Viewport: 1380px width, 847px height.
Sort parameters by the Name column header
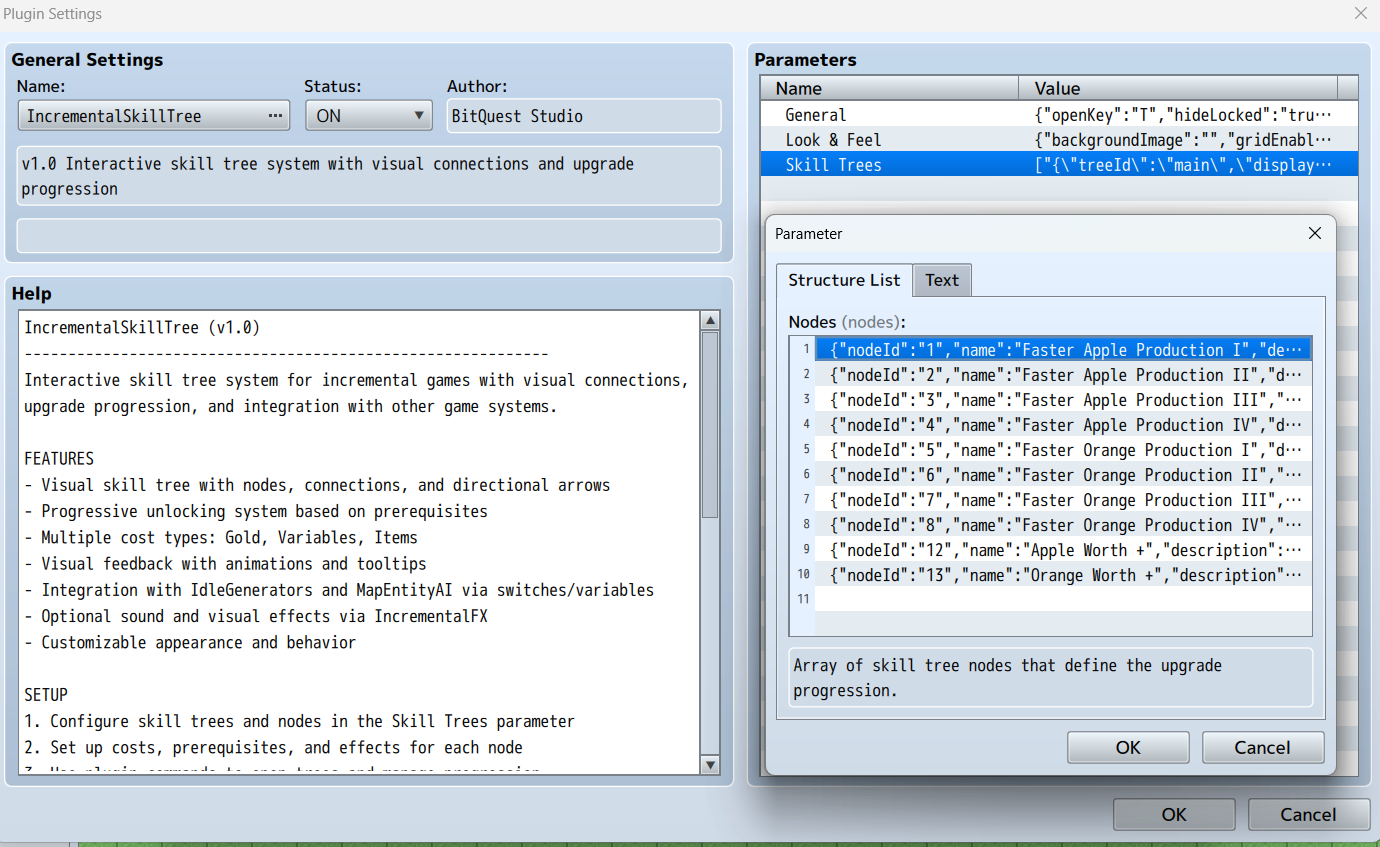click(889, 88)
